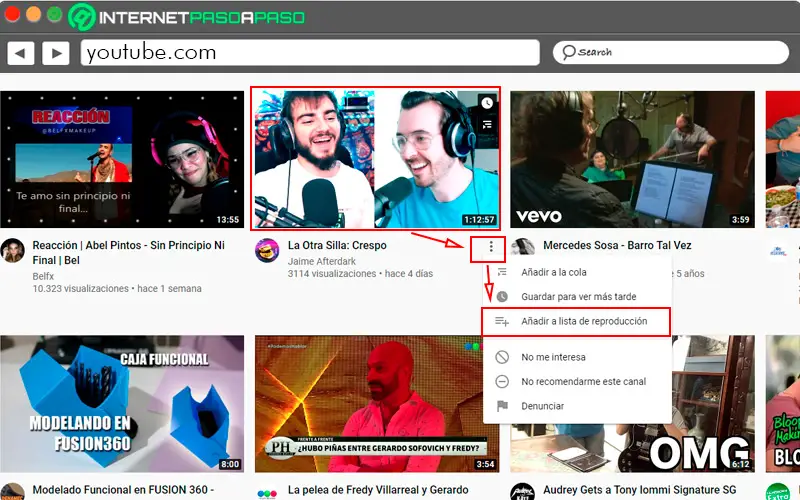
Task: Click the 3:54 duration badge
Action: (485, 464)
